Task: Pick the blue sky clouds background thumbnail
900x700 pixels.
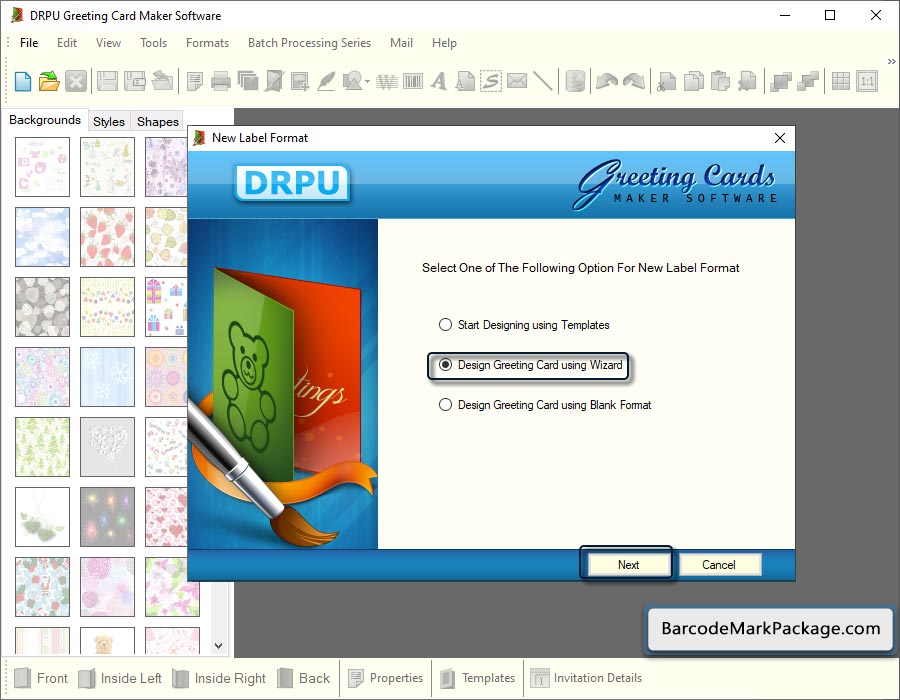Action: [42, 237]
